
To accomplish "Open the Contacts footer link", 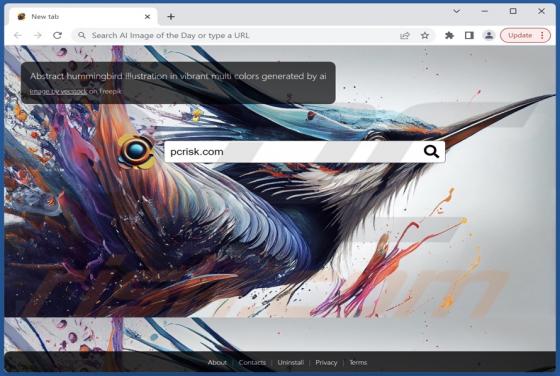I will (x=252, y=362).
